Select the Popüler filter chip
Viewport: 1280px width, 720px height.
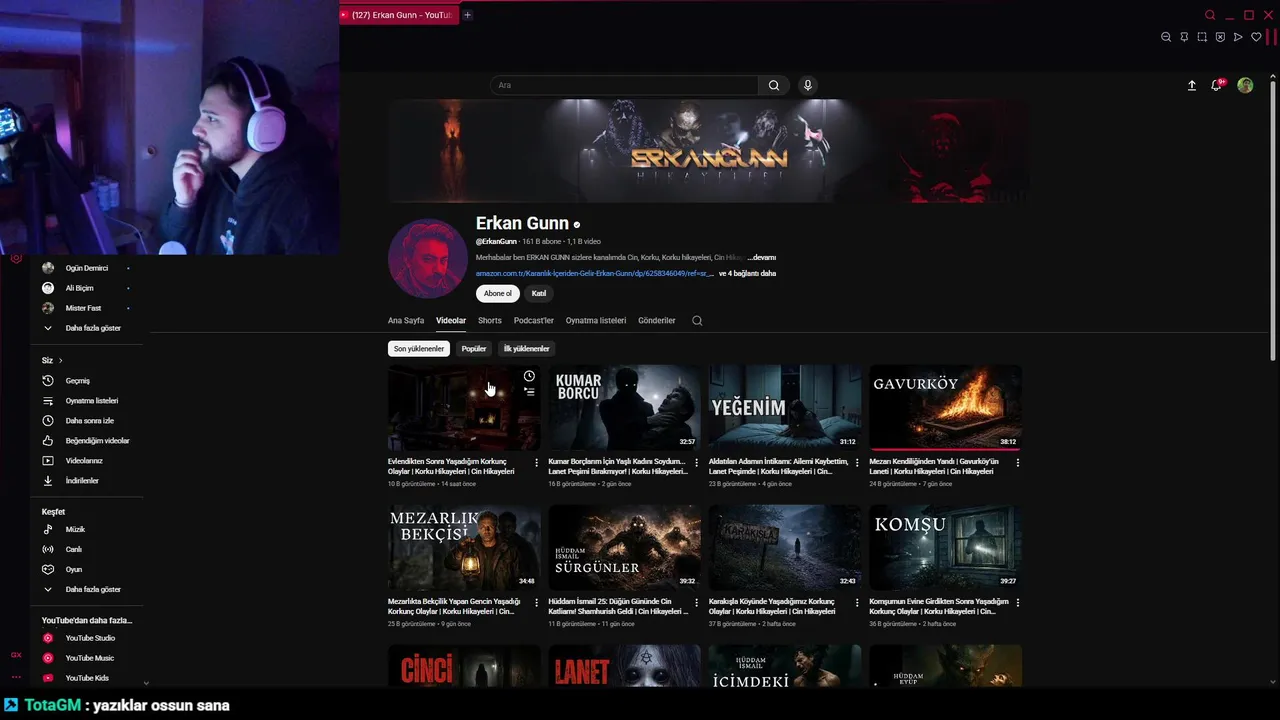tap(474, 349)
